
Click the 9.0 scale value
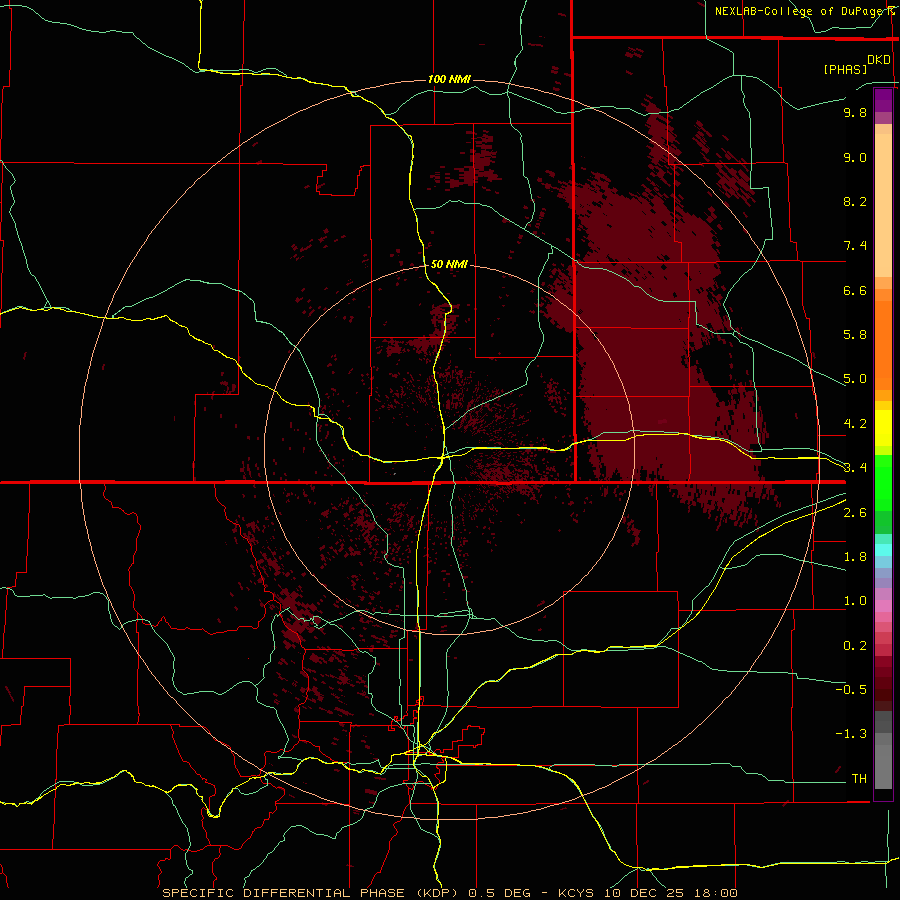[x=855, y=157]
